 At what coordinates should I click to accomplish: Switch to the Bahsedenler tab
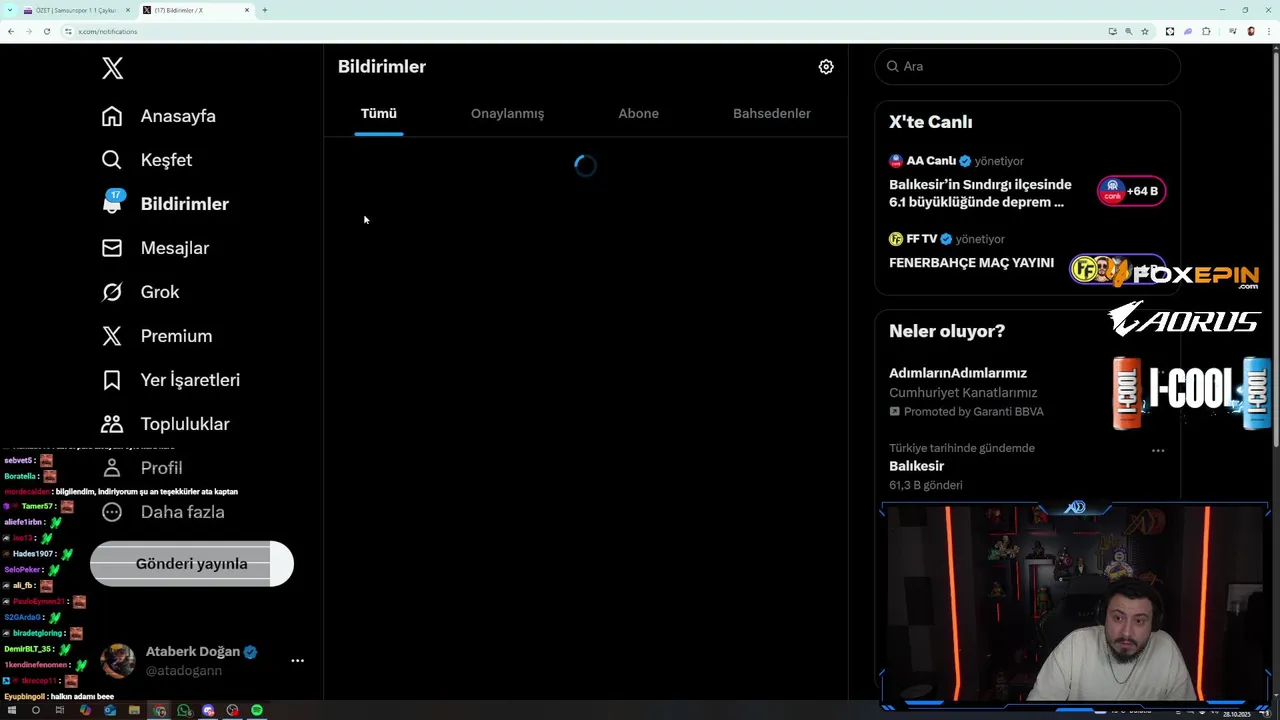tap(772, 113)
